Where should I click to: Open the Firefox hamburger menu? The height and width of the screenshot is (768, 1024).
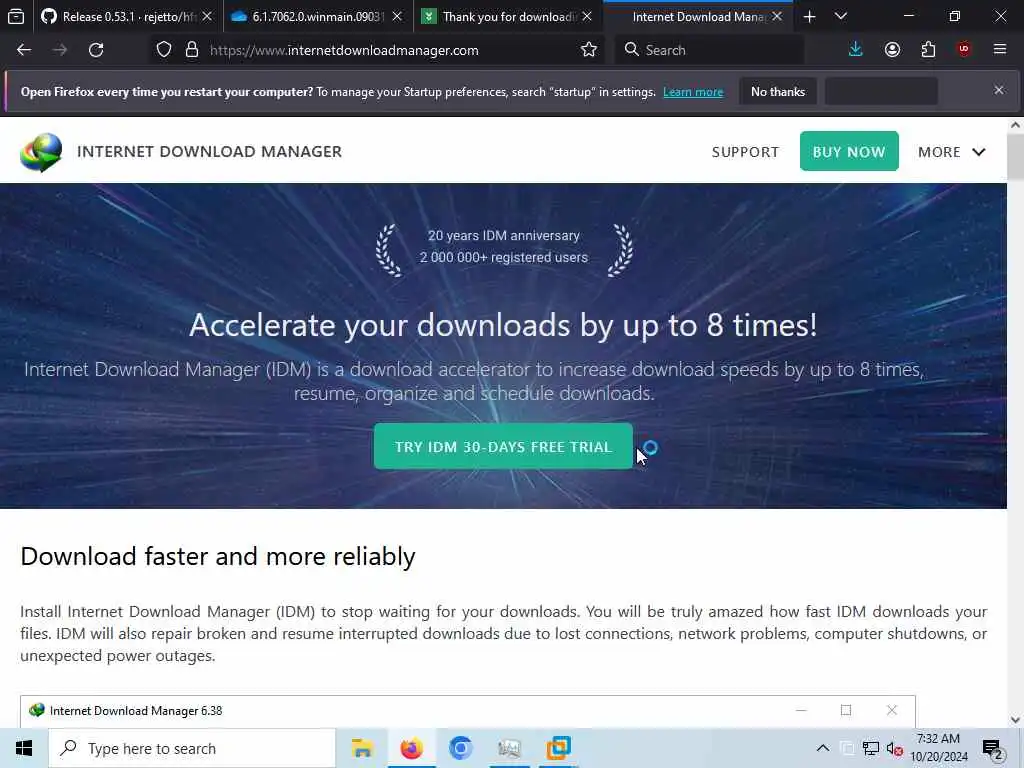click(x=1000, y=50)
